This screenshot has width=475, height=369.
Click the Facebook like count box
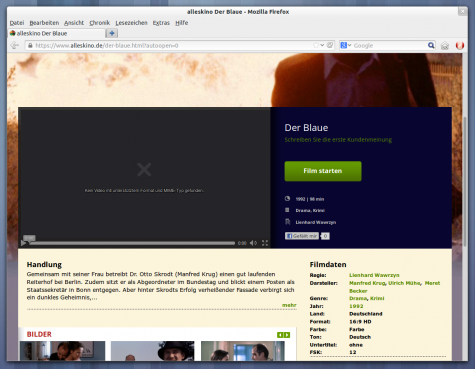coord(325,236)
